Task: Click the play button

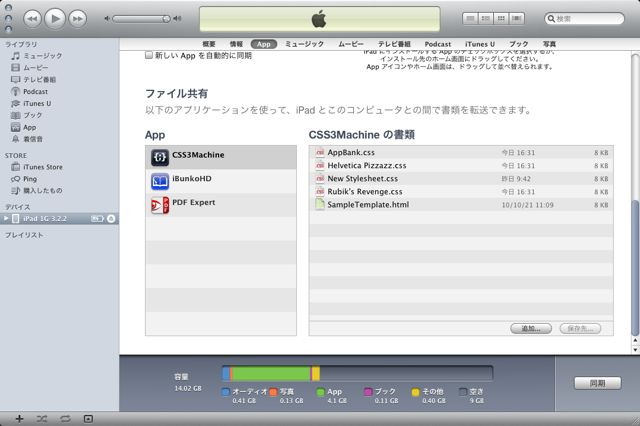Action: tap(55, 18)
